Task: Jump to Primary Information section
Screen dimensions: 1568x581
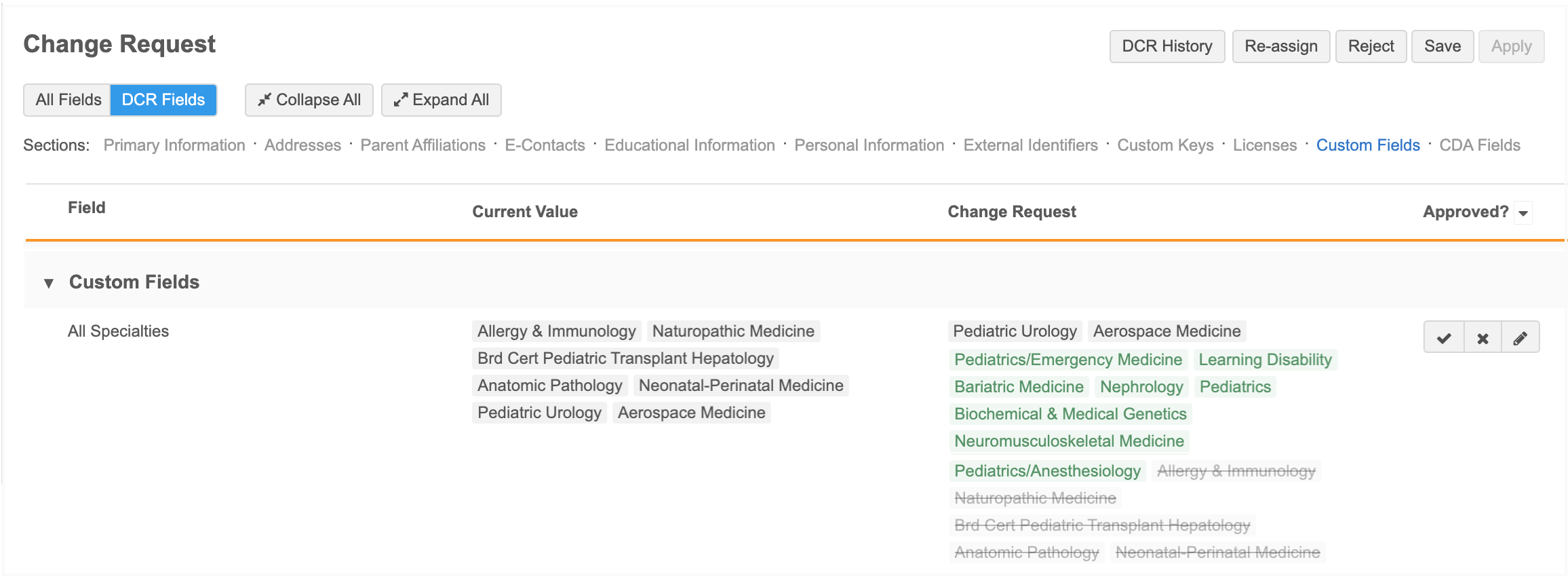Action: (174, 145)
